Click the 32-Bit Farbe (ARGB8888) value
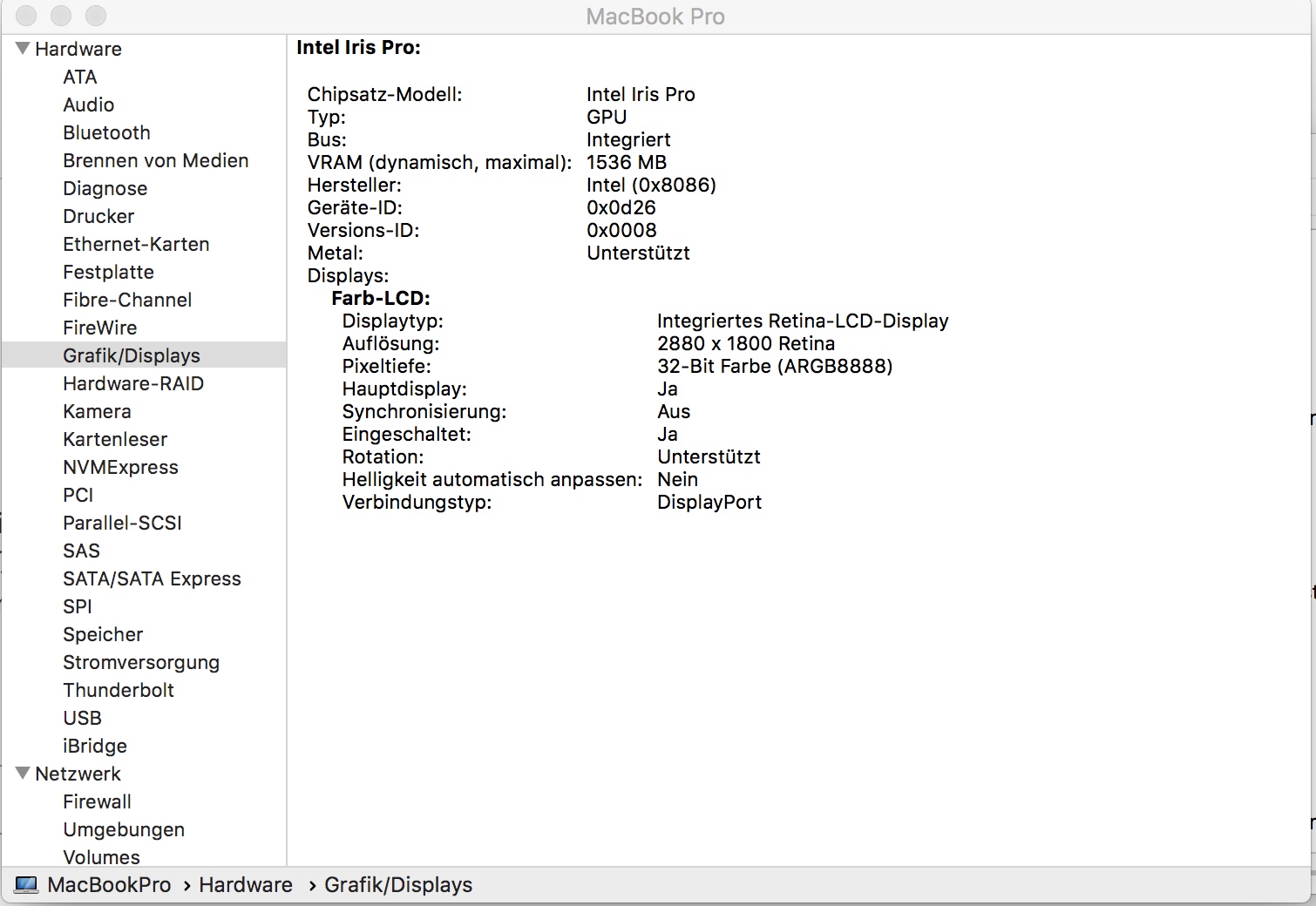The height and width of the screenshot is (906, 1316). coord(775,366)
